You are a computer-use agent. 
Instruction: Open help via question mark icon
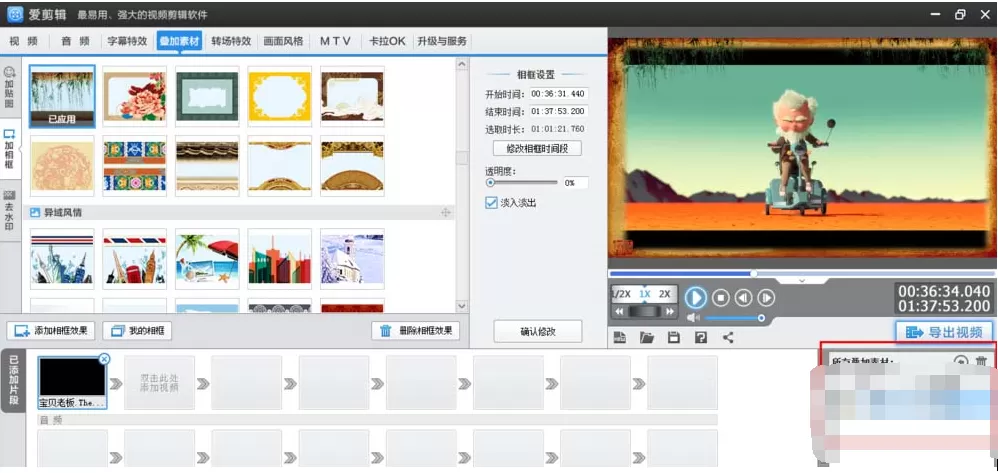[701, 337]
